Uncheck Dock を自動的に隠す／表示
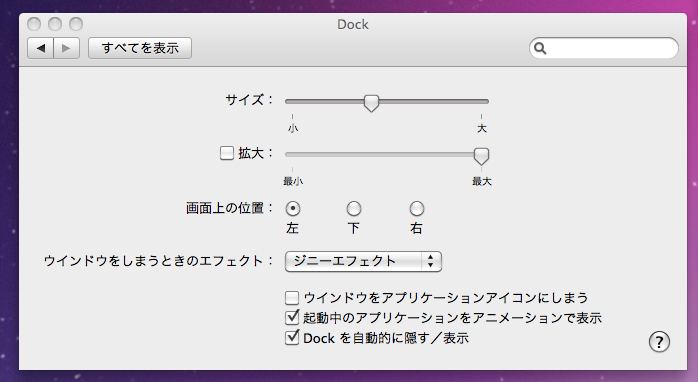 pos(292,337)
